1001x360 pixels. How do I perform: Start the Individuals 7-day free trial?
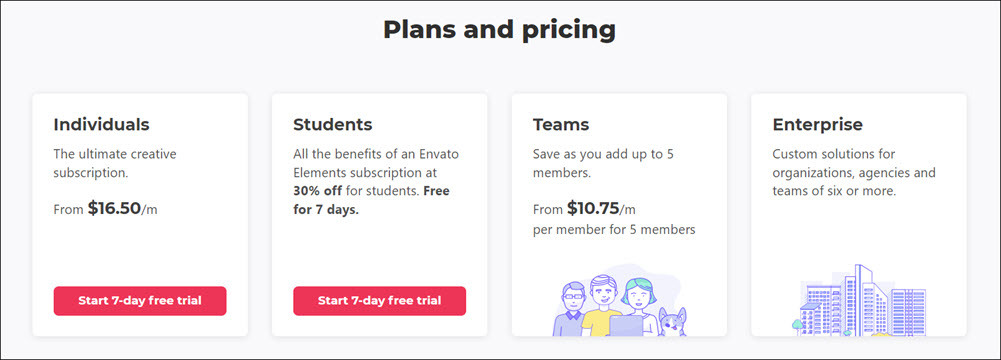140,301
